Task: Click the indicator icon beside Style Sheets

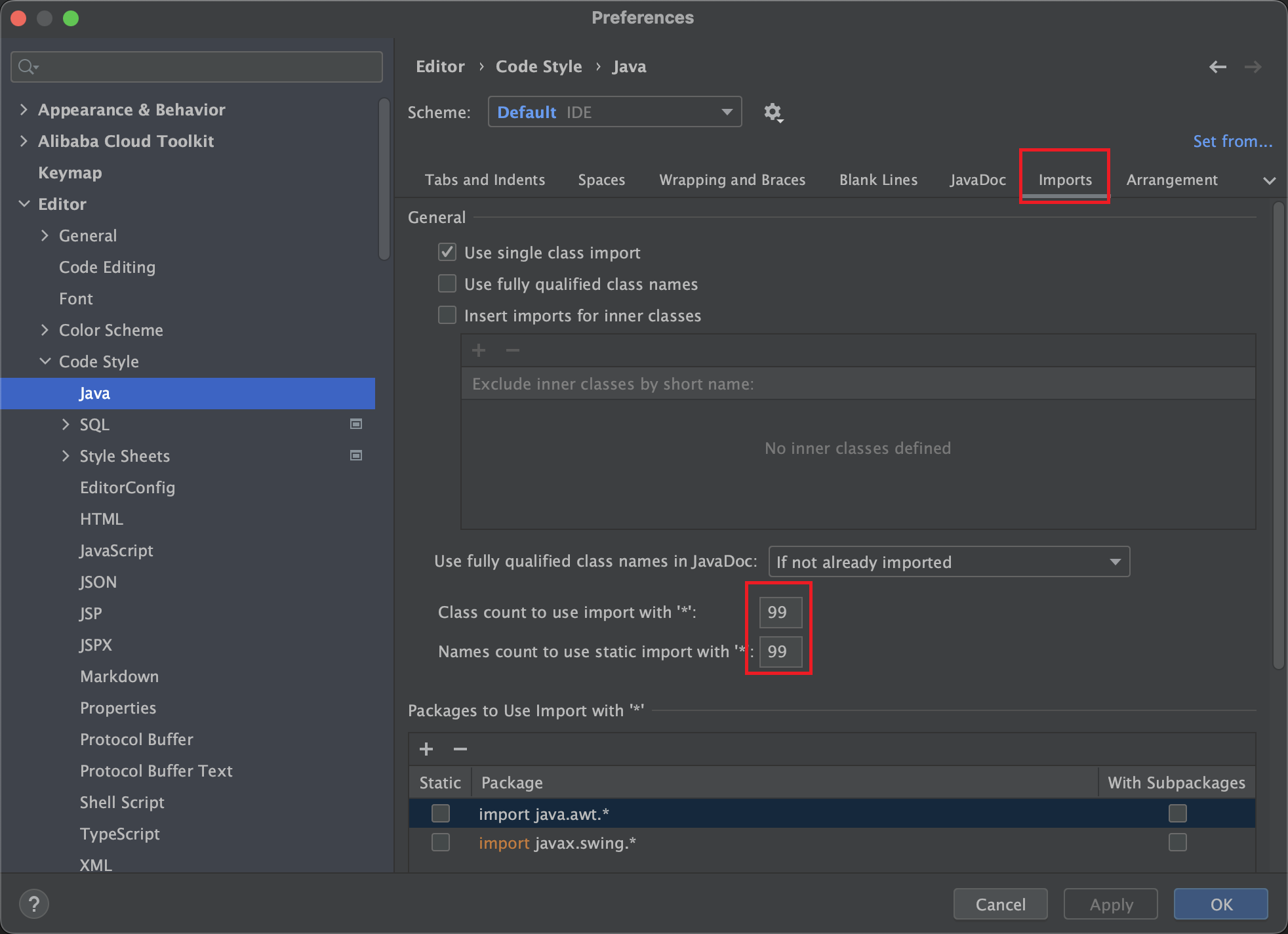Action: pyautogui.click(x=356, y=456)
